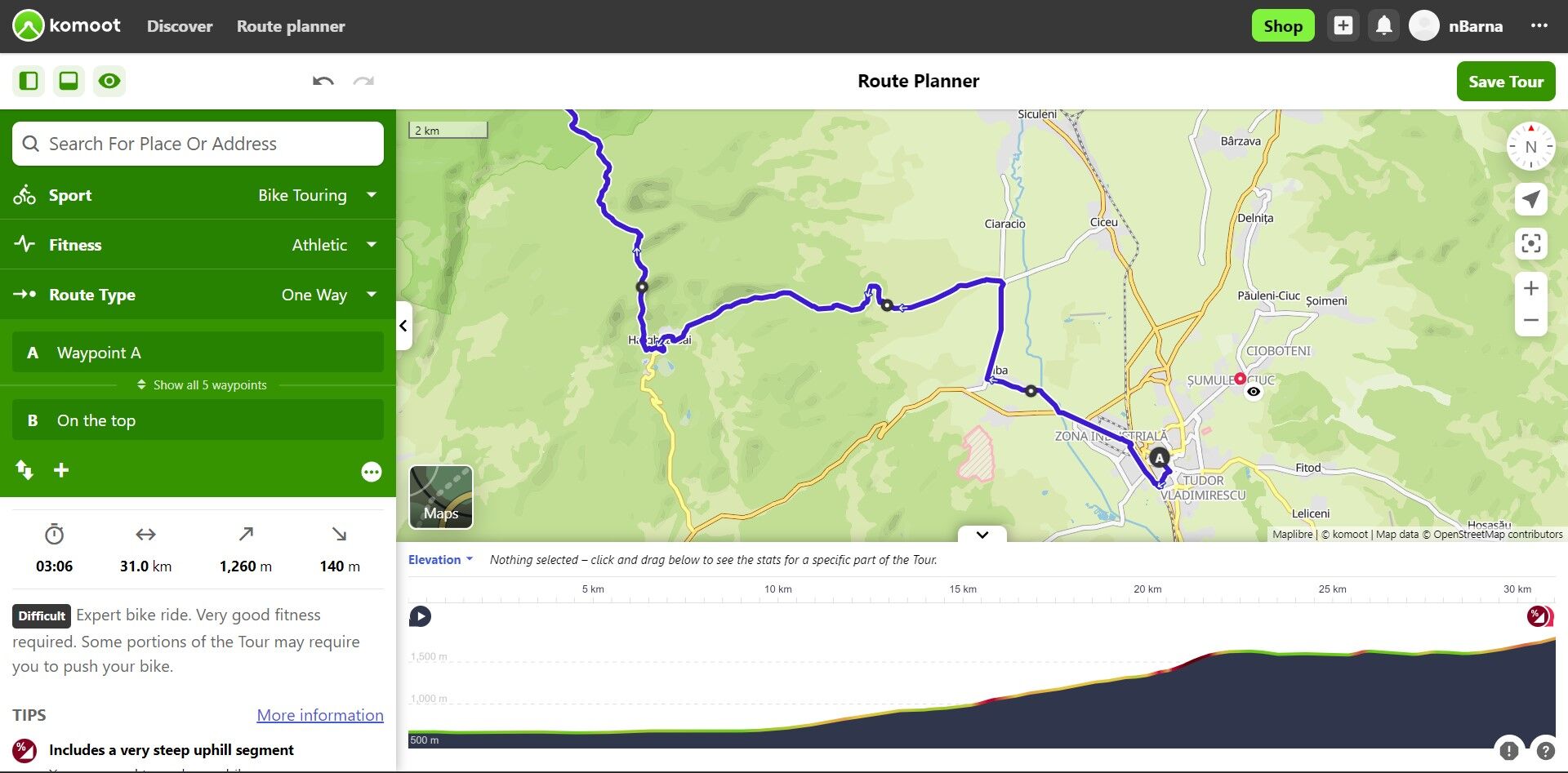Open the Discover page
The height and width of the screenshot is (773, 1568).
point(180,26)
